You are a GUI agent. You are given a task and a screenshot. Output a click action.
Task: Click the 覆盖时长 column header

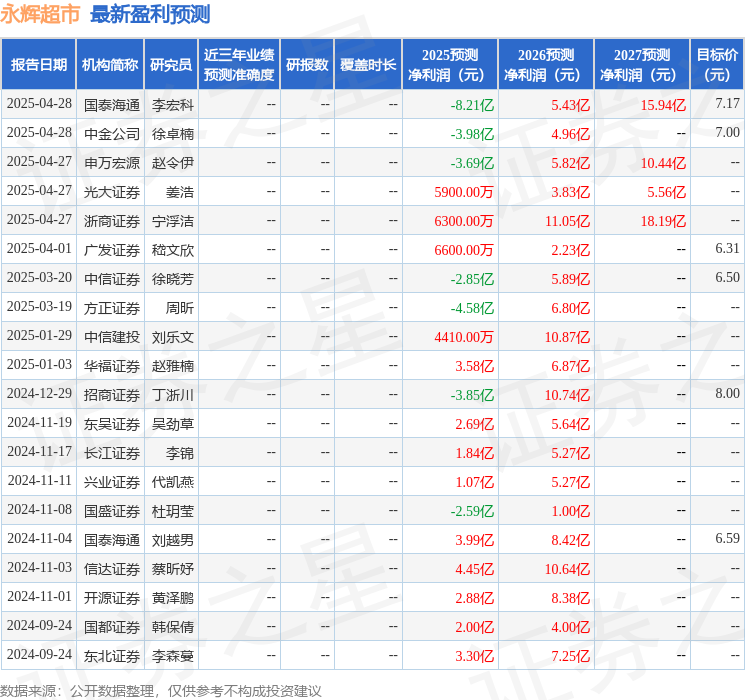[x=368, y=65]
